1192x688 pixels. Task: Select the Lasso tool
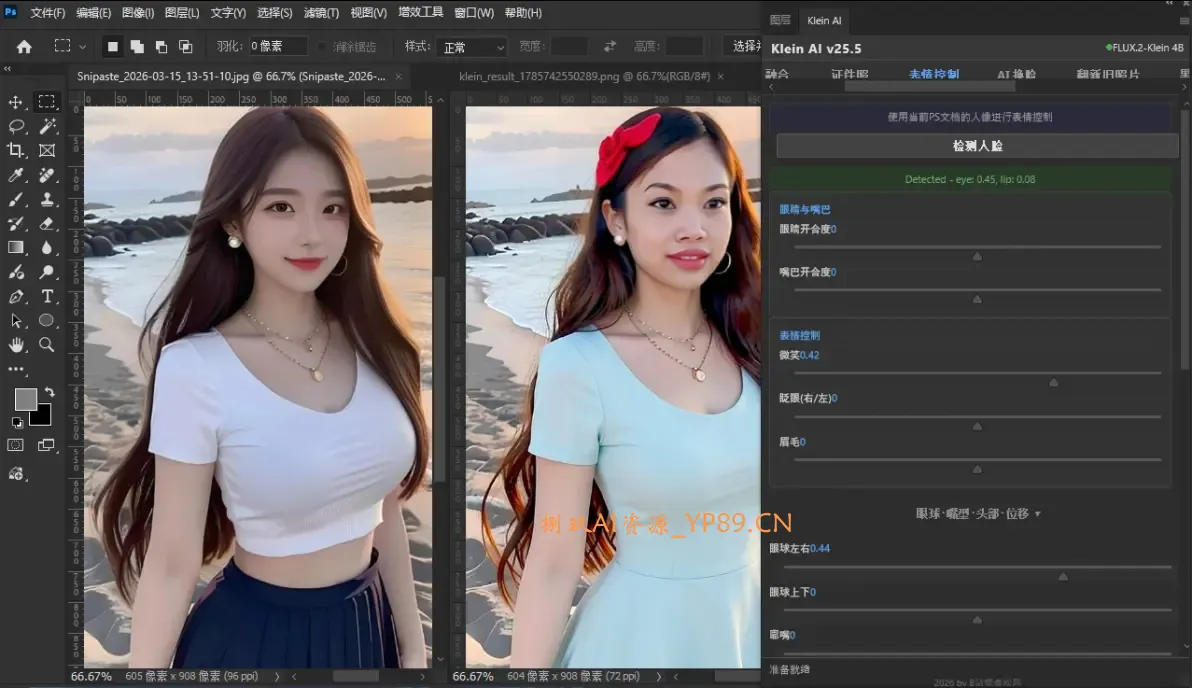coord(16,126)
